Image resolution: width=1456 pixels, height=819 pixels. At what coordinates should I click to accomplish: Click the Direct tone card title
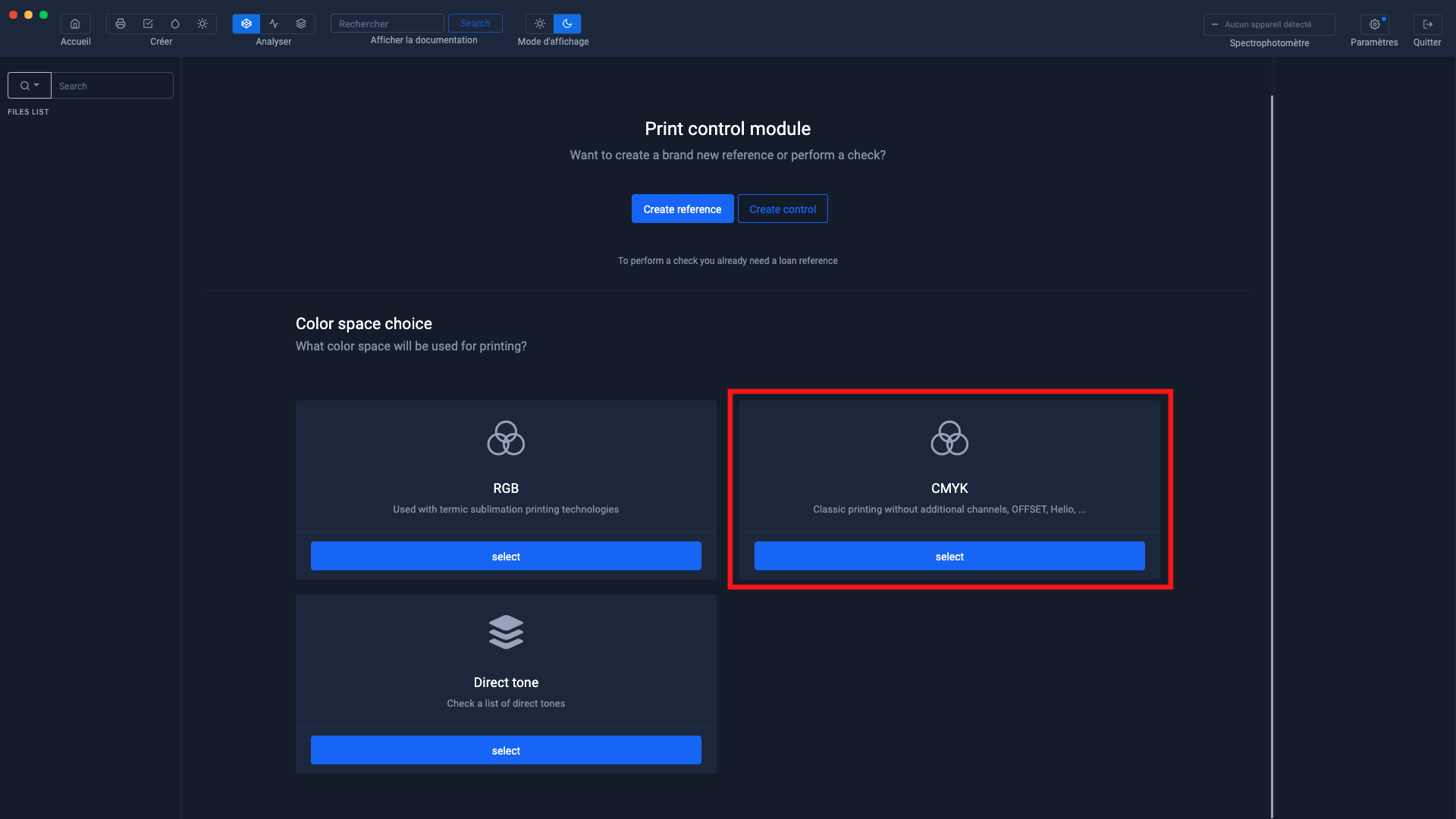506,682
